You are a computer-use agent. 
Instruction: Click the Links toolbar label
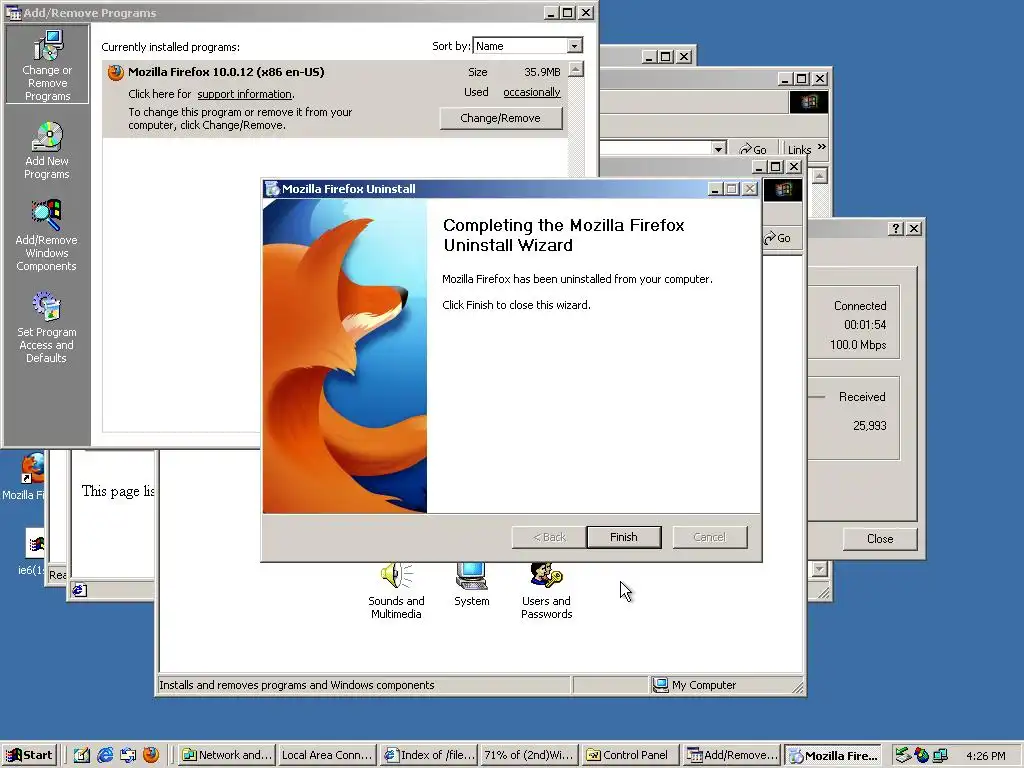click(x=799, y=150)
